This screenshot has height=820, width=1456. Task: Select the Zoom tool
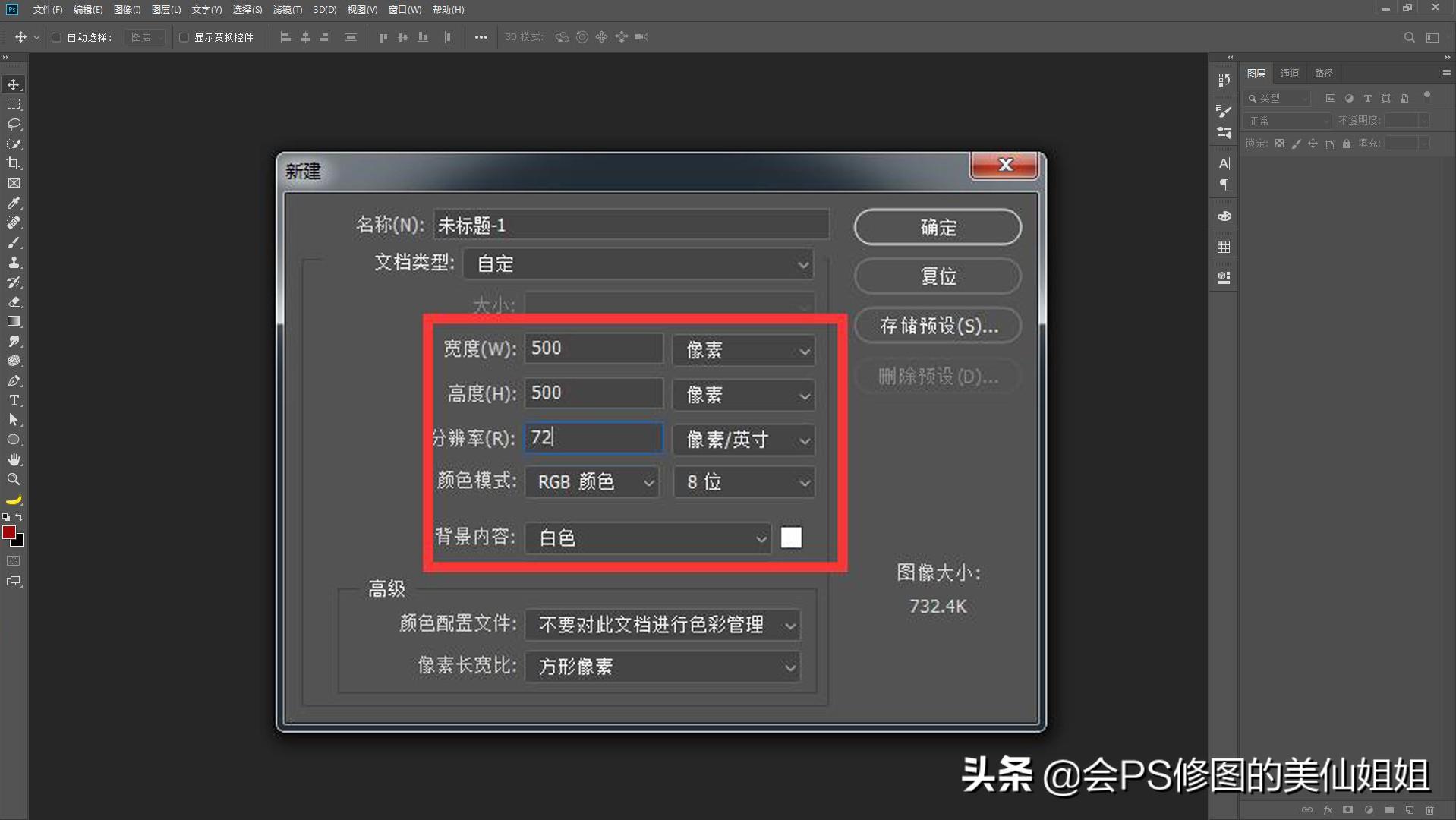(x=14, y=479)
